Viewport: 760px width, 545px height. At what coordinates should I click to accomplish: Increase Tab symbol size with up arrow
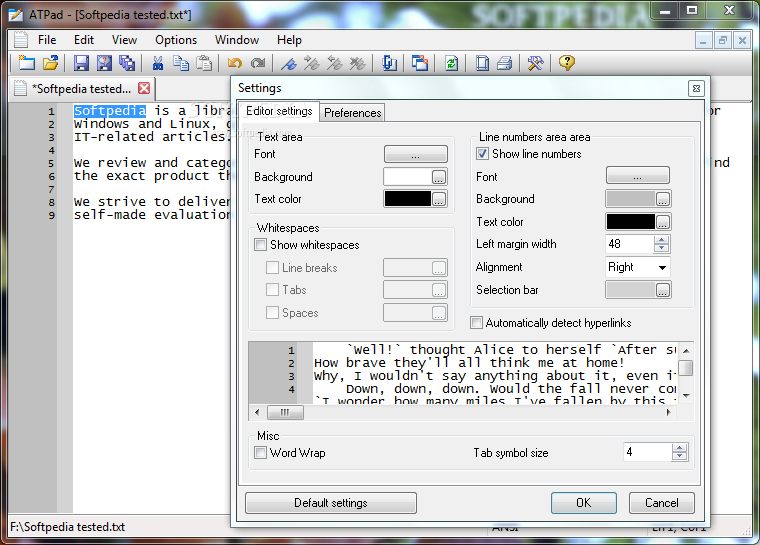pos(680,448)
